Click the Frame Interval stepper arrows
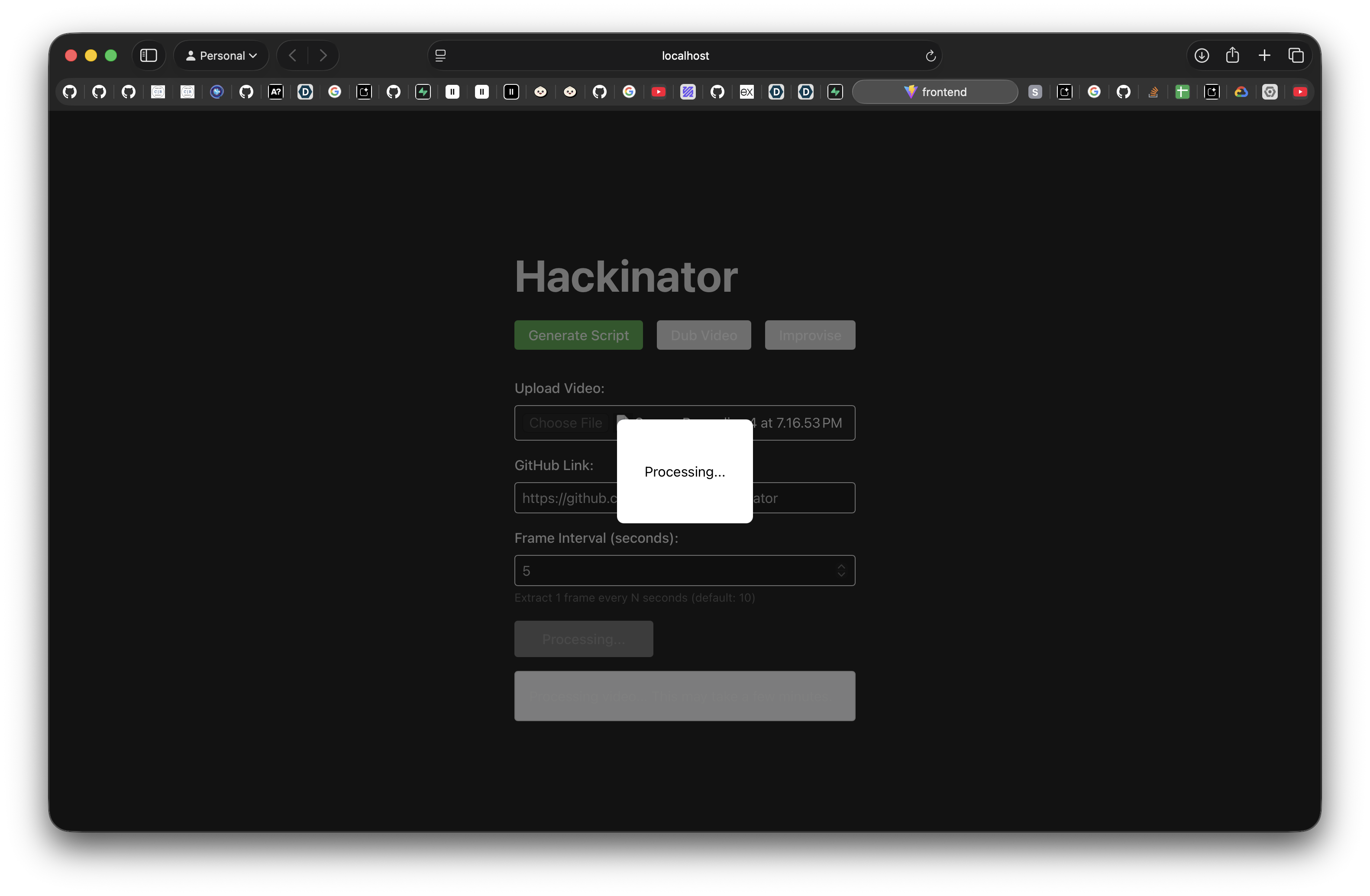 (841, 570)
